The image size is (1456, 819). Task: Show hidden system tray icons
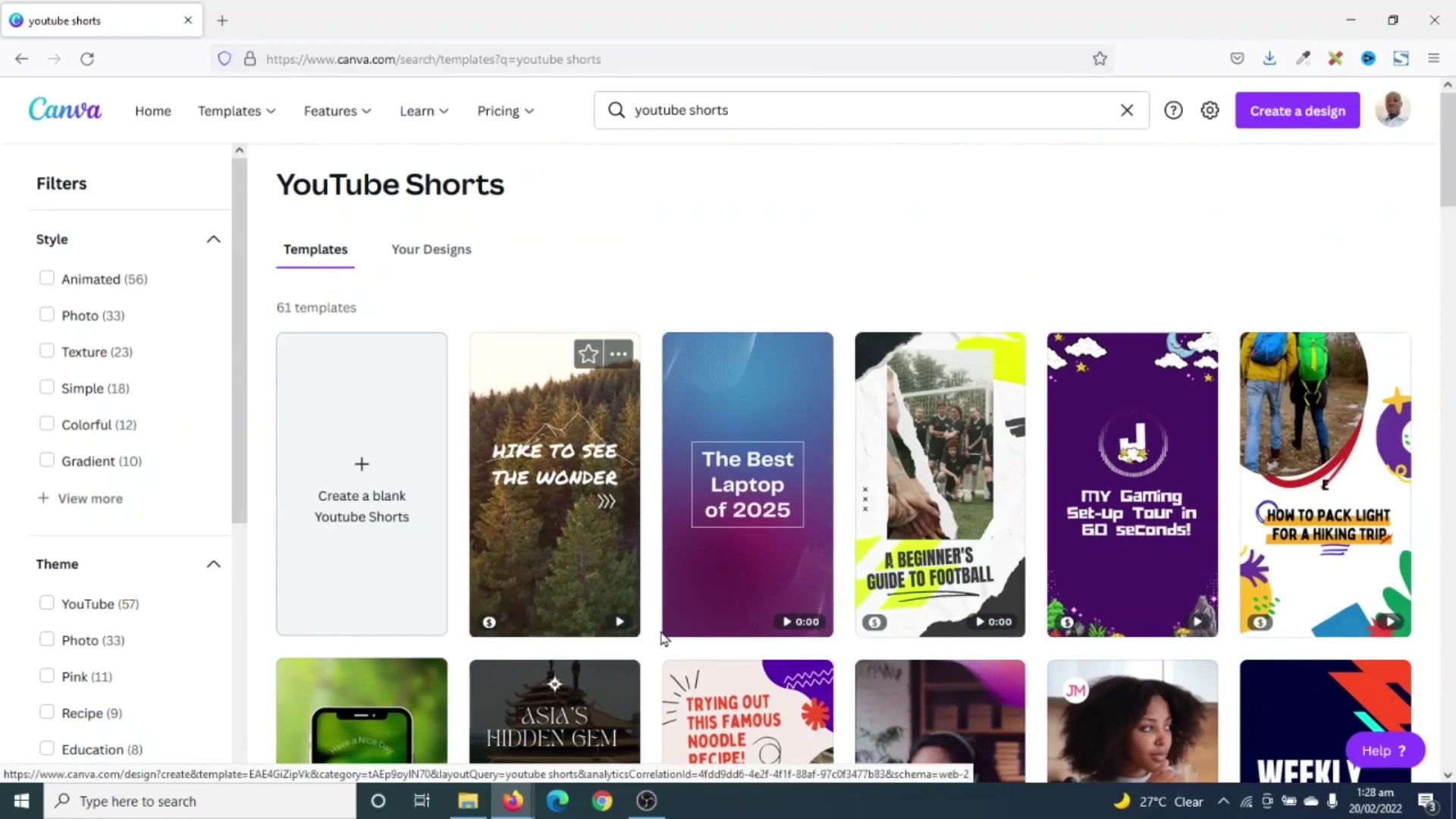(1223, 801)
